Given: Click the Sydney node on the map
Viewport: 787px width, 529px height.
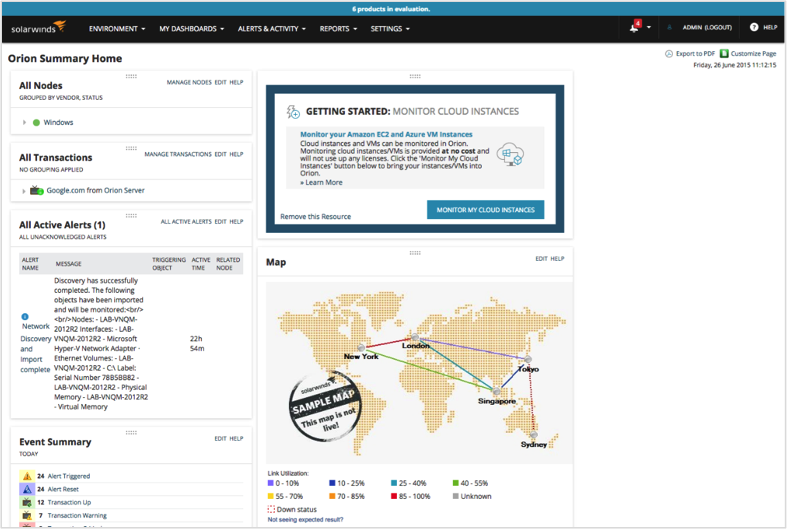Looking at the screenshot, I should tap(534, 435).
